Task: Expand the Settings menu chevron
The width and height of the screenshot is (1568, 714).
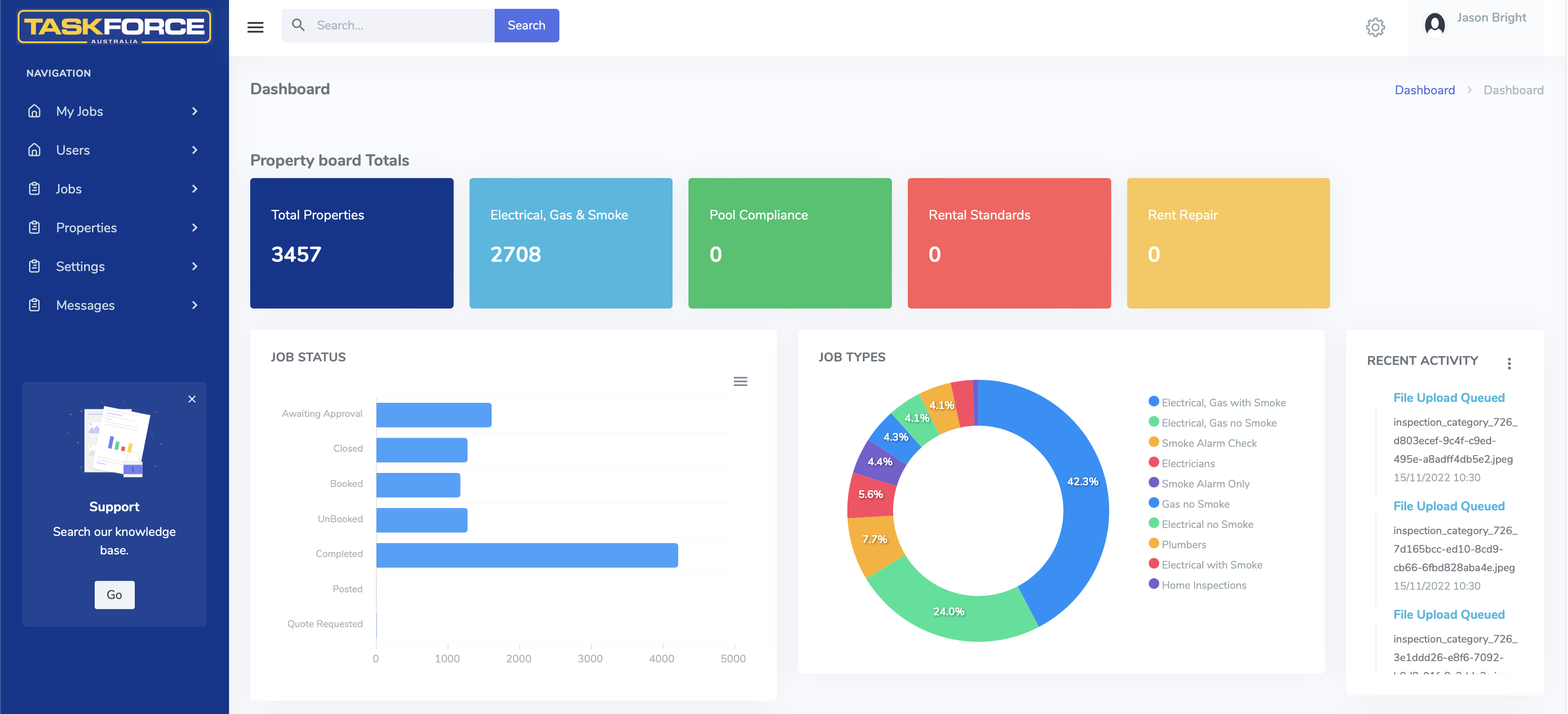Action: (195, 266)
